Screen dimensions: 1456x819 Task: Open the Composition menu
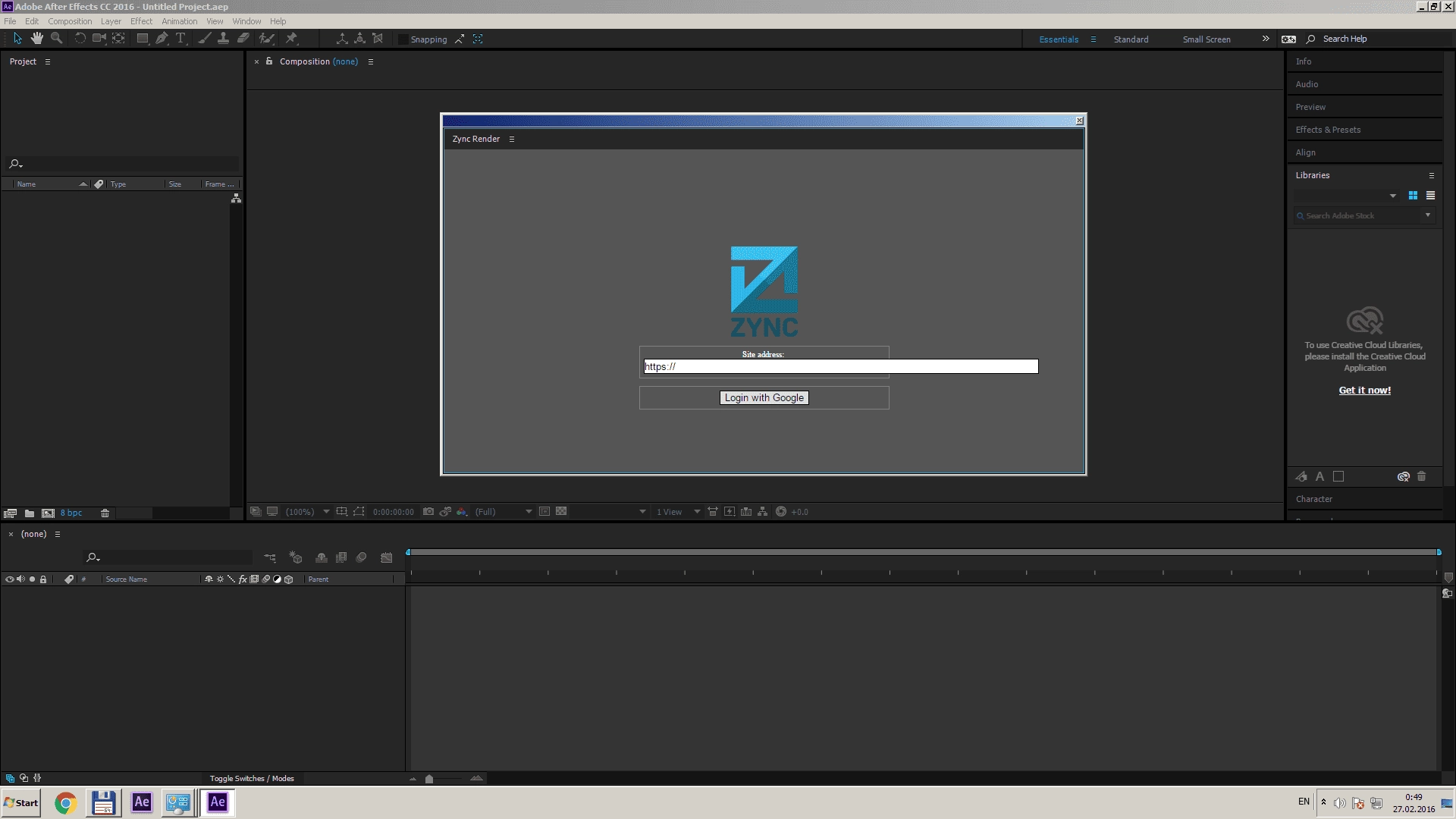[70, 21]
